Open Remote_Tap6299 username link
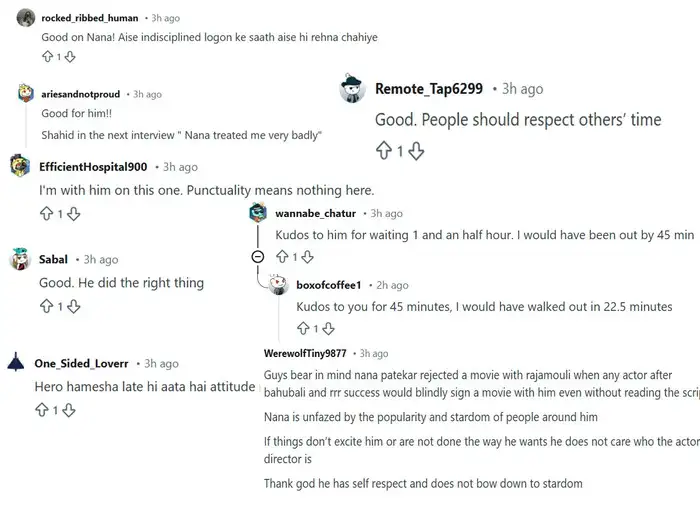 428,89
